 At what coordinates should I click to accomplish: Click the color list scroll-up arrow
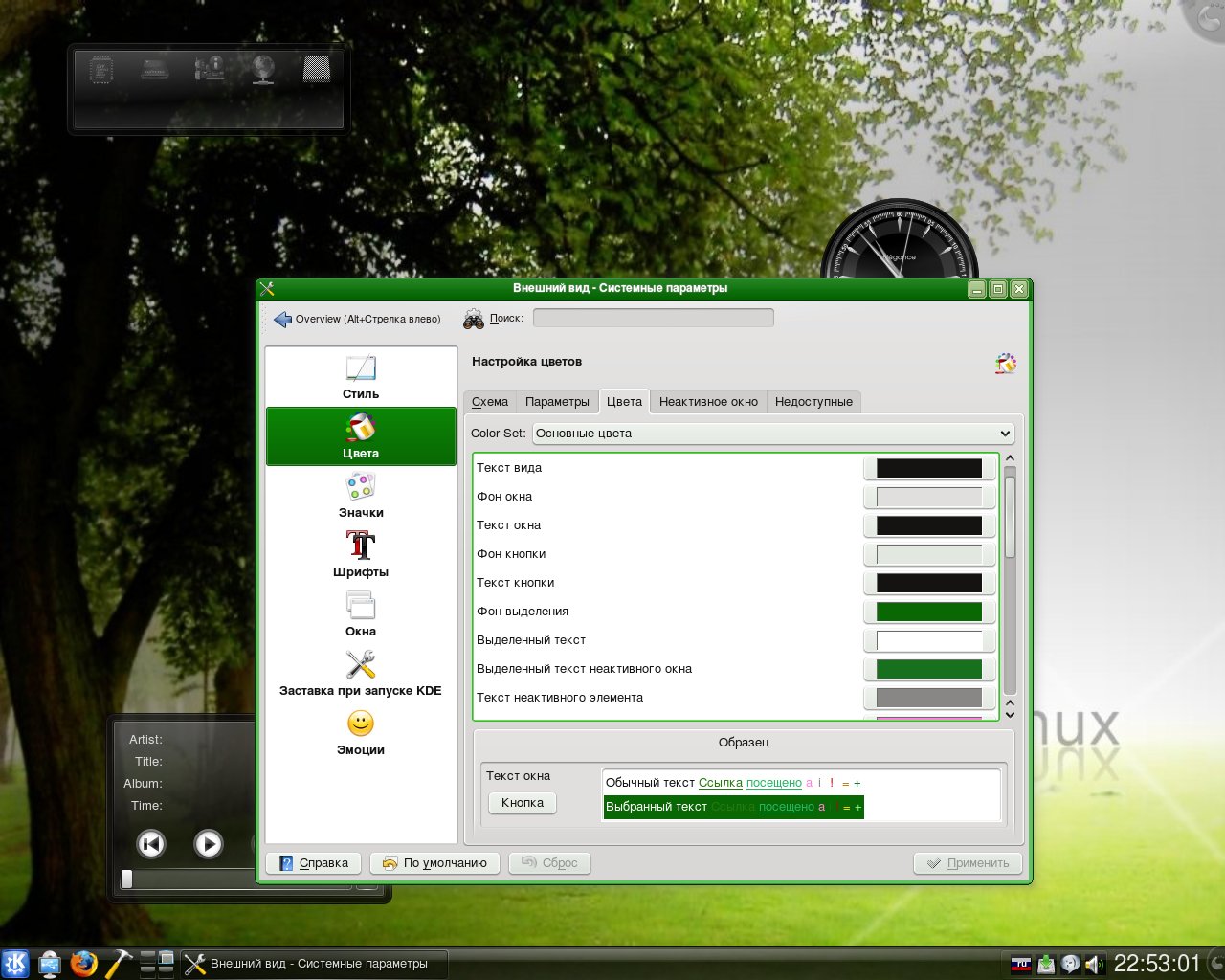[1010, 459]
